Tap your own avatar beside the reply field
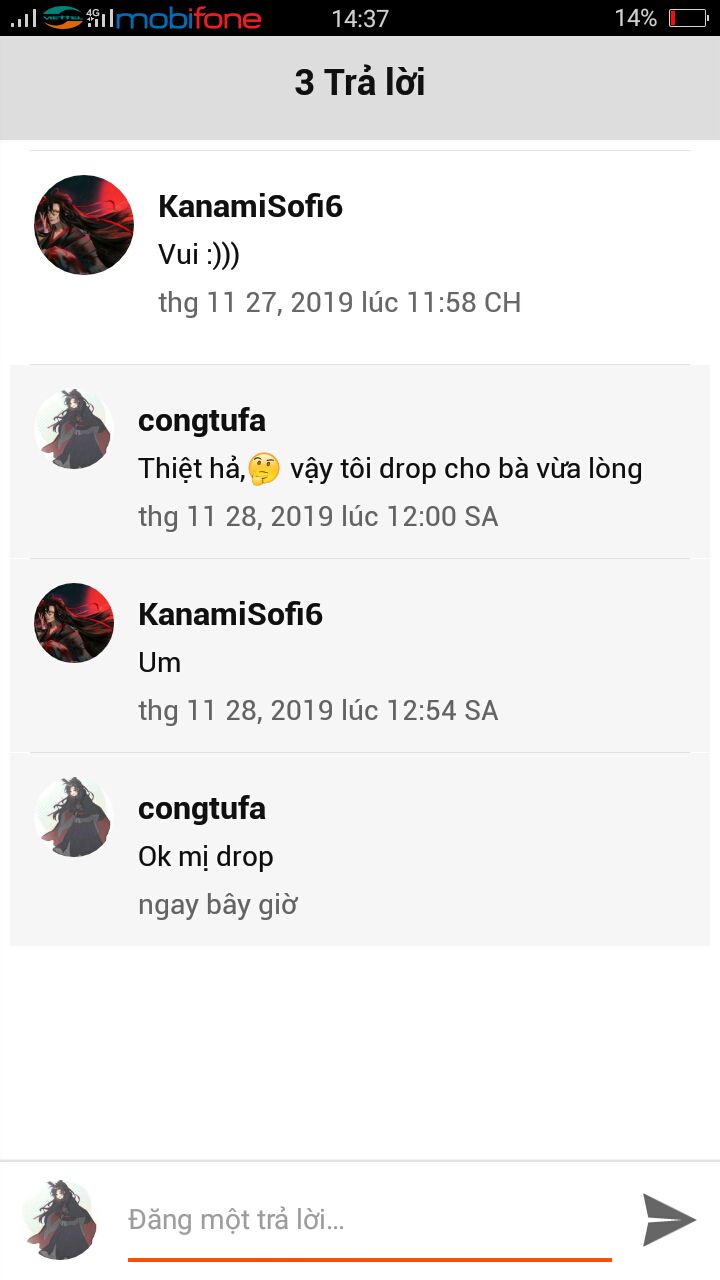Screen dimensions: 720x1280 click(x=60, y=1220)
